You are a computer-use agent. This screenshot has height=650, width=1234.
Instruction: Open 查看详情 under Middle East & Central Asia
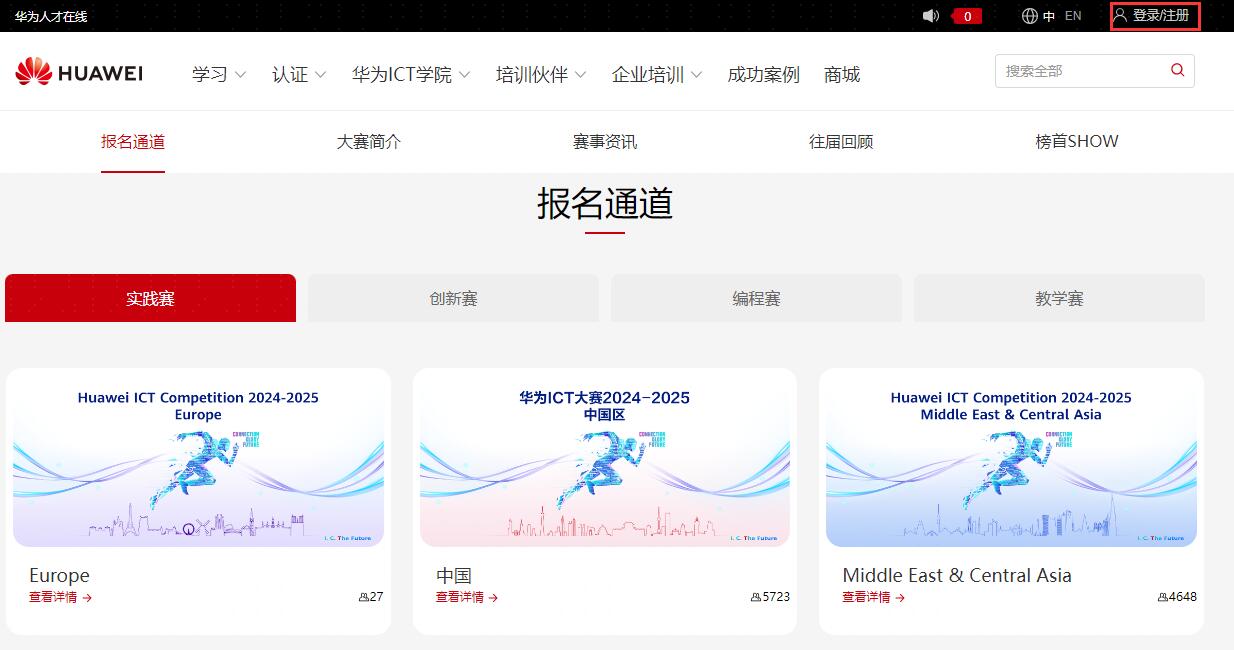[874, 597]
